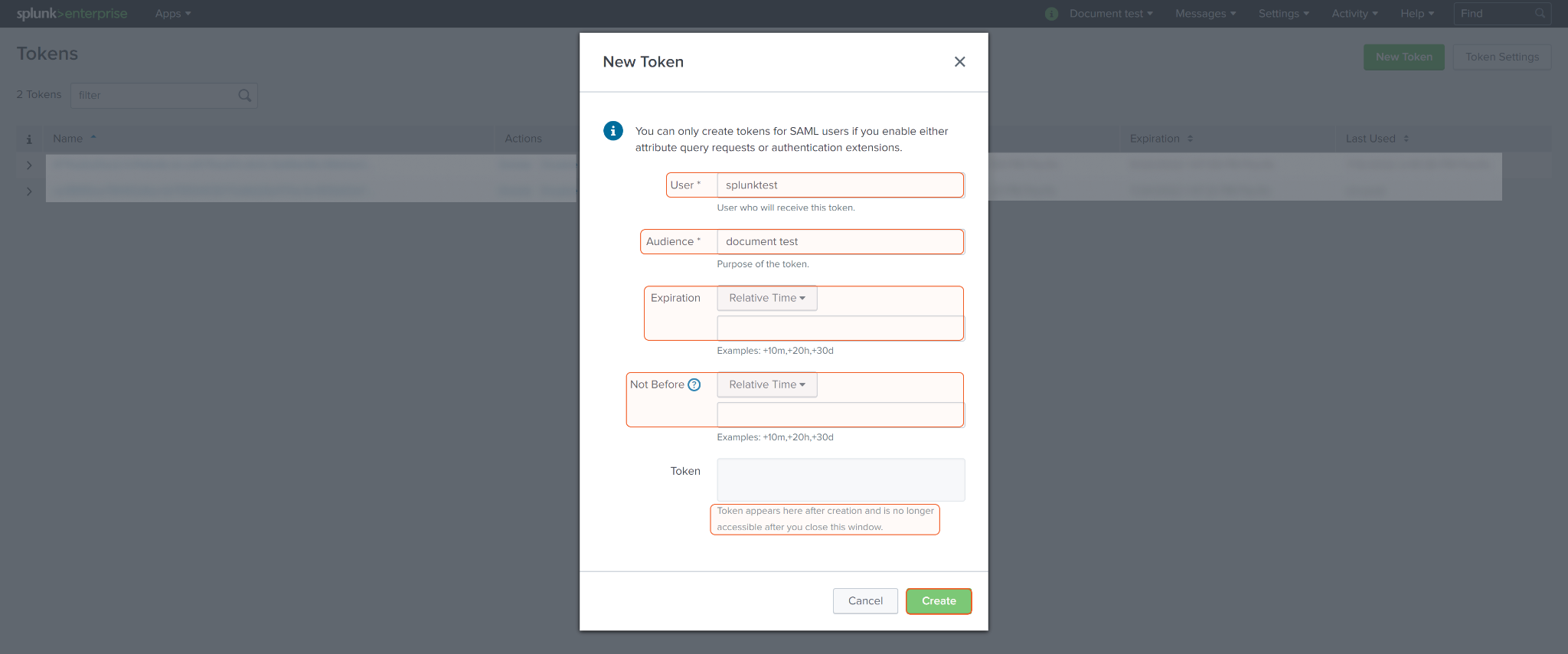The height and width of the screenshot is (654, 1568).
Task: Click the info column header icon
Action: point(29,139)
